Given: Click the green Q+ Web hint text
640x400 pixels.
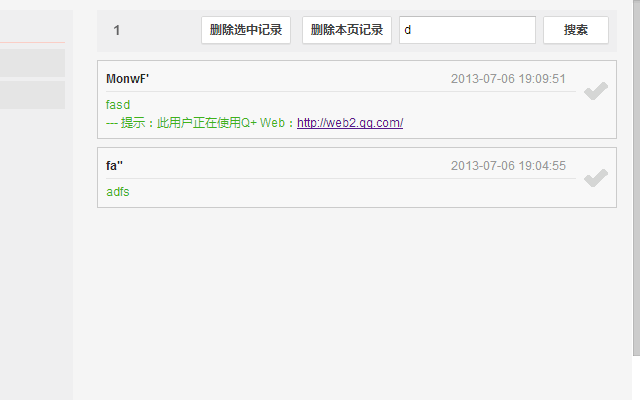Looking at the screenshot, I should [x=201, y=123].
